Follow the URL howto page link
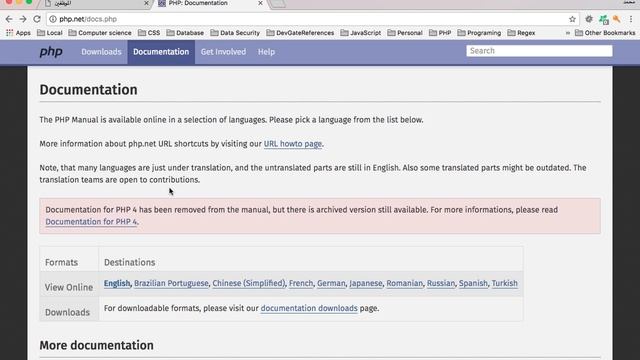This screenshot has width=640, height=360. pyautogui.click(x=293, y=144)
